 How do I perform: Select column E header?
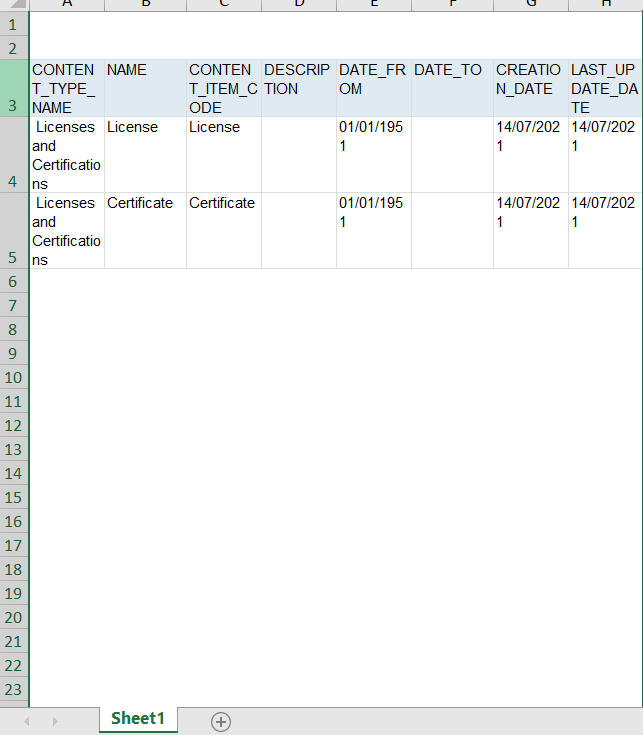pos(374,5)
